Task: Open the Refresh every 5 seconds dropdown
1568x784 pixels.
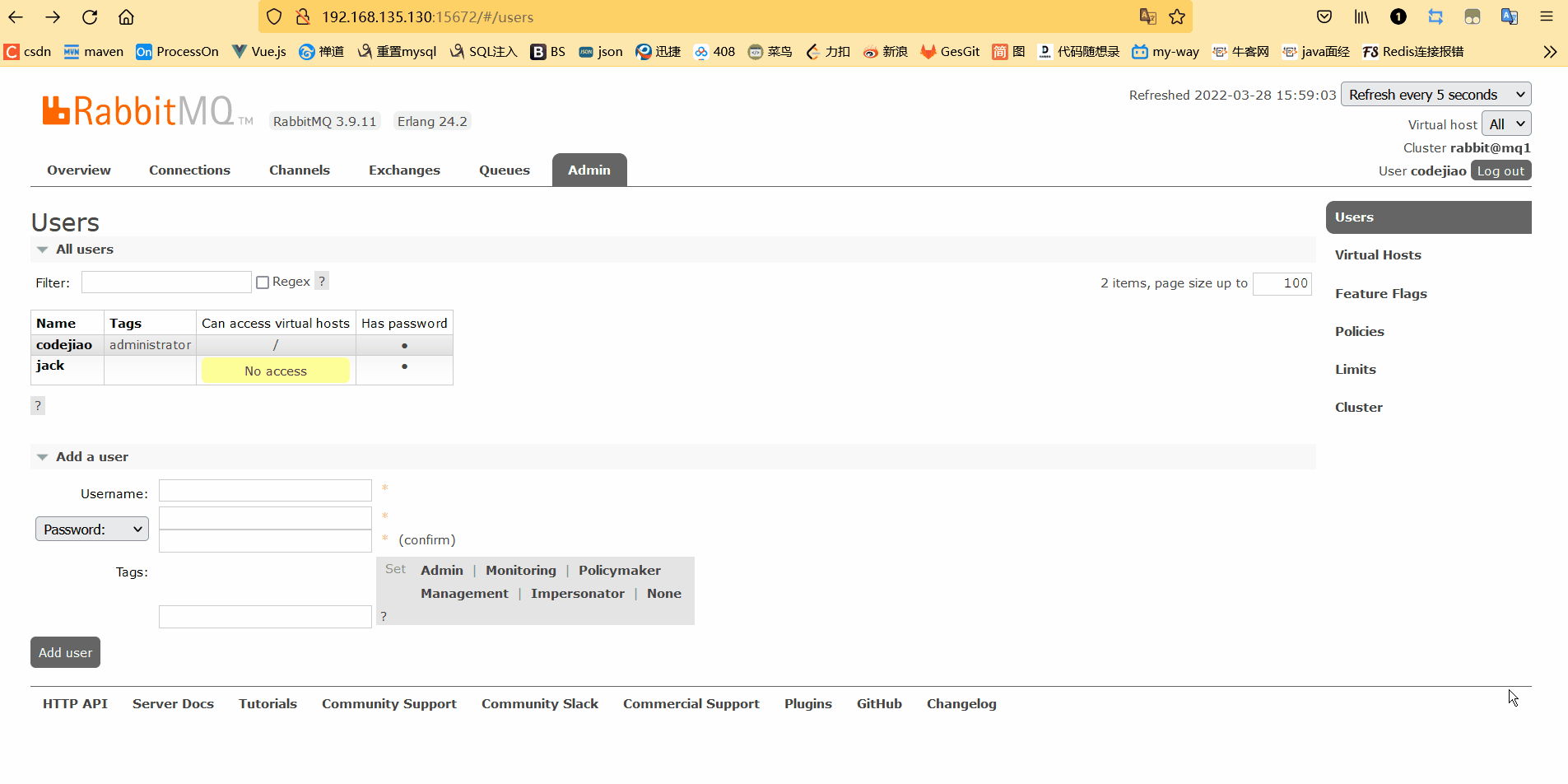Action: point(1435,95)
